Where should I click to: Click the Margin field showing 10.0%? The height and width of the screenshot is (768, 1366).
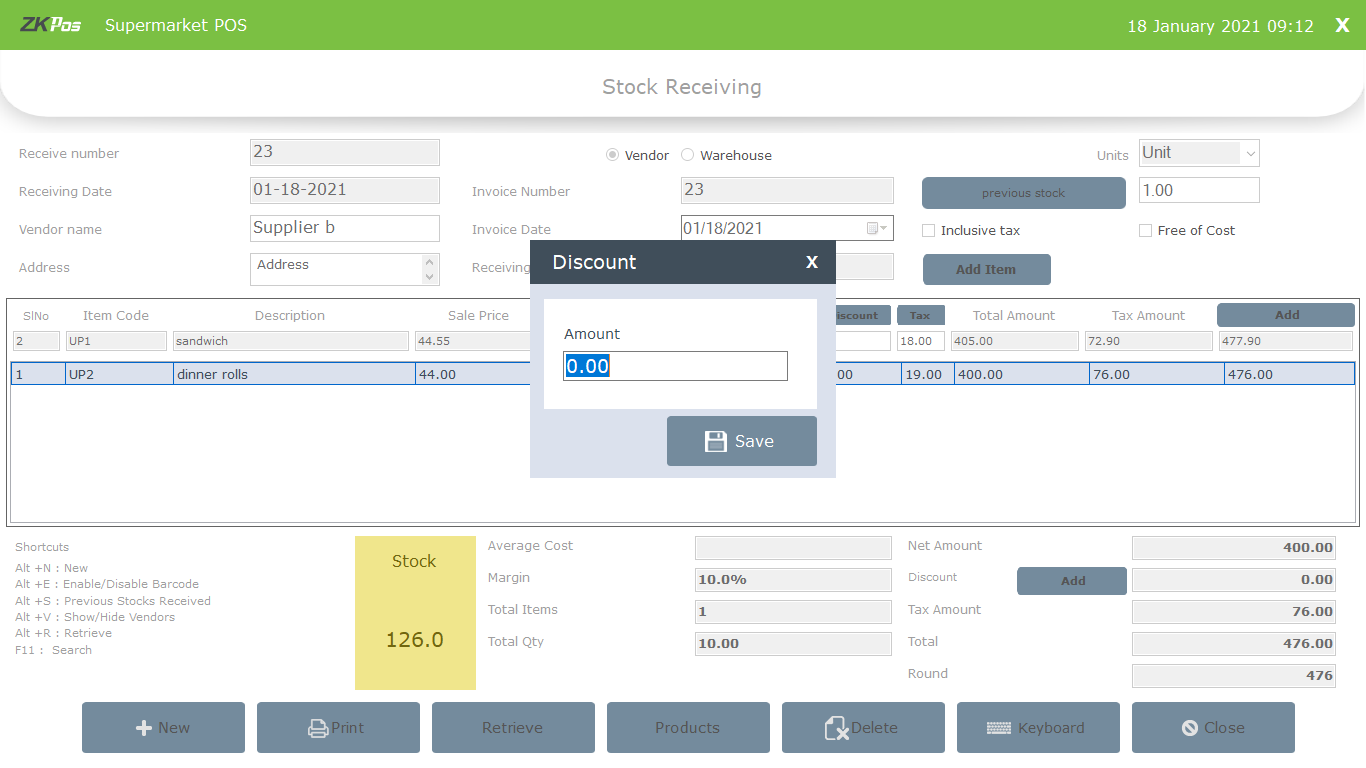793,580
